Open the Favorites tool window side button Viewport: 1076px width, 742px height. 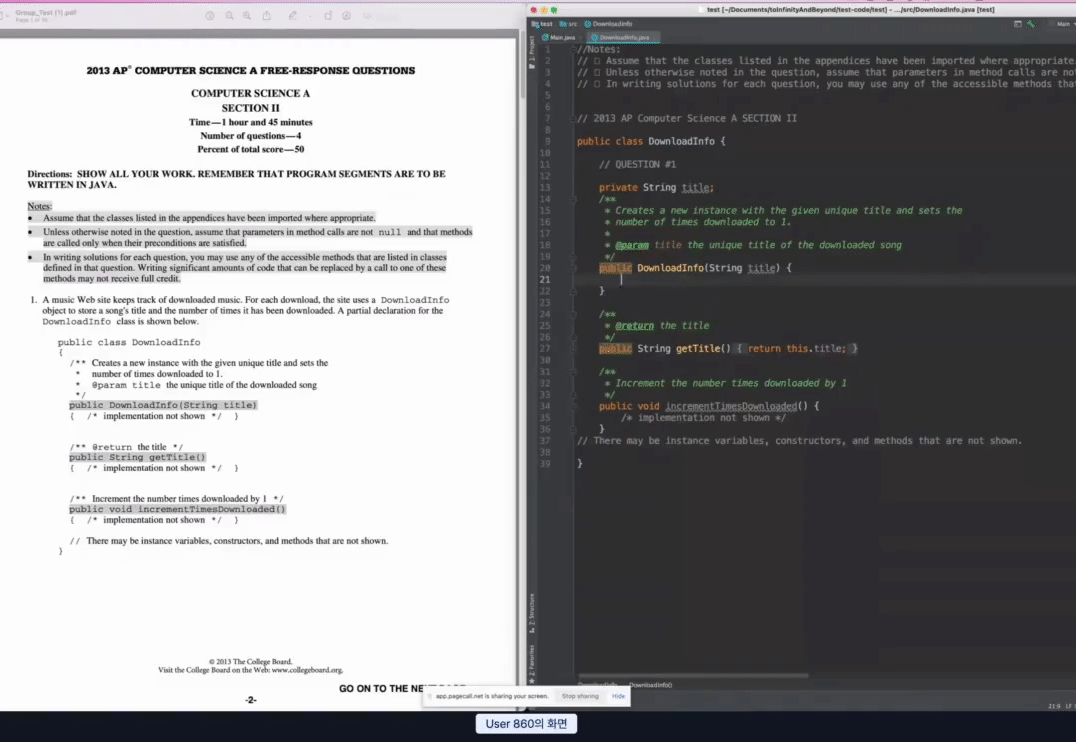coord(532,656)
